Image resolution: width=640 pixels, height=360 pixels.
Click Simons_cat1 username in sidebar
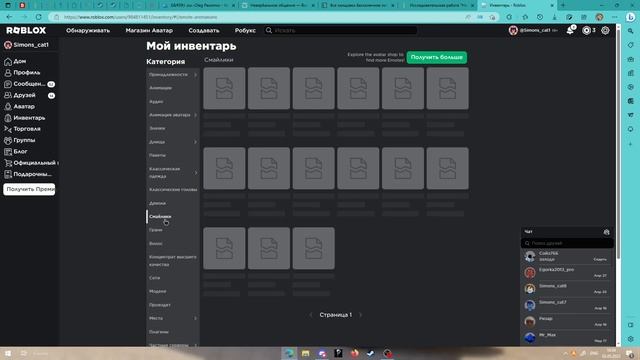tap(31, 45)
